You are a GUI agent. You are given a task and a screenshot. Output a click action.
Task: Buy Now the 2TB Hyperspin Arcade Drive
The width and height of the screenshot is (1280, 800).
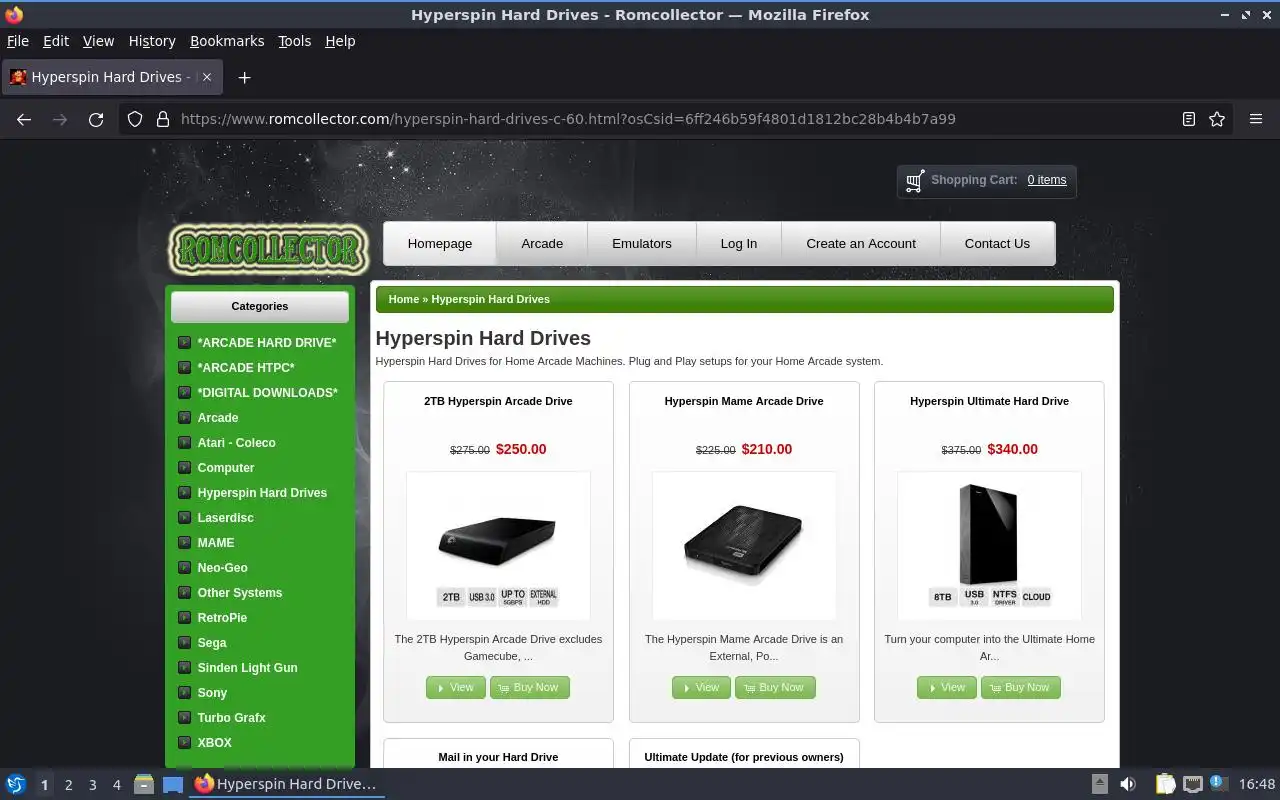529,687
